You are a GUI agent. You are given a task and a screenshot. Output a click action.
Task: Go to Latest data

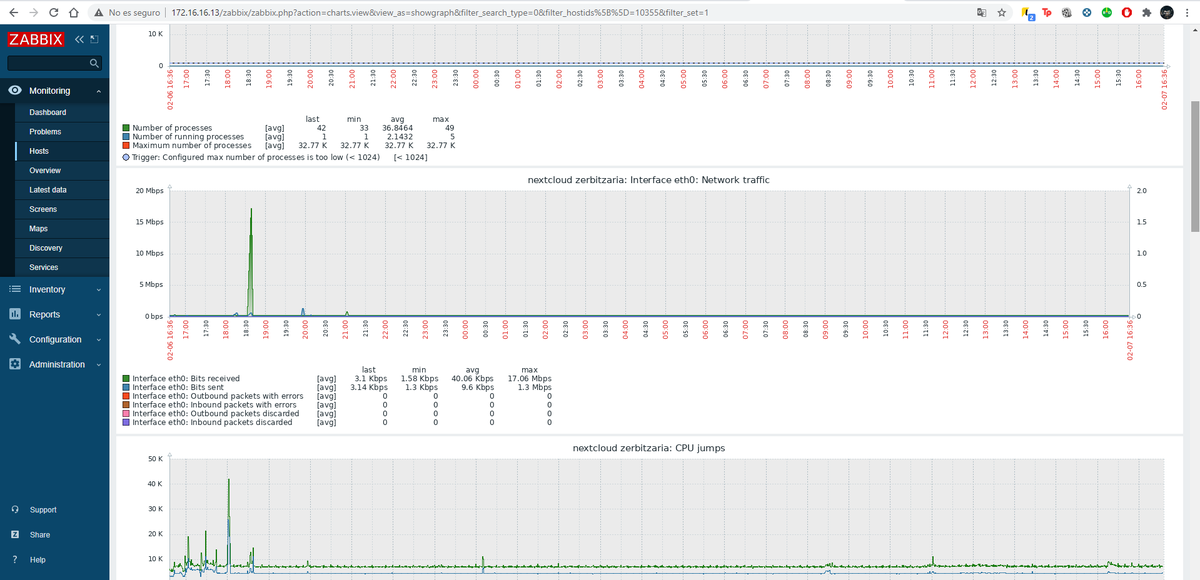point(48,189)
